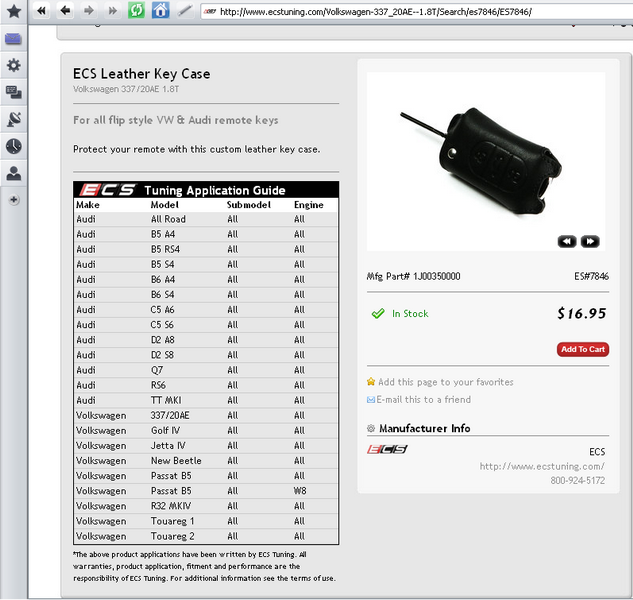Image resolution: width=633 pixels, height=600 pixels.
Task: Click the ECS logo in application guide header
Action: click(108, 190)
